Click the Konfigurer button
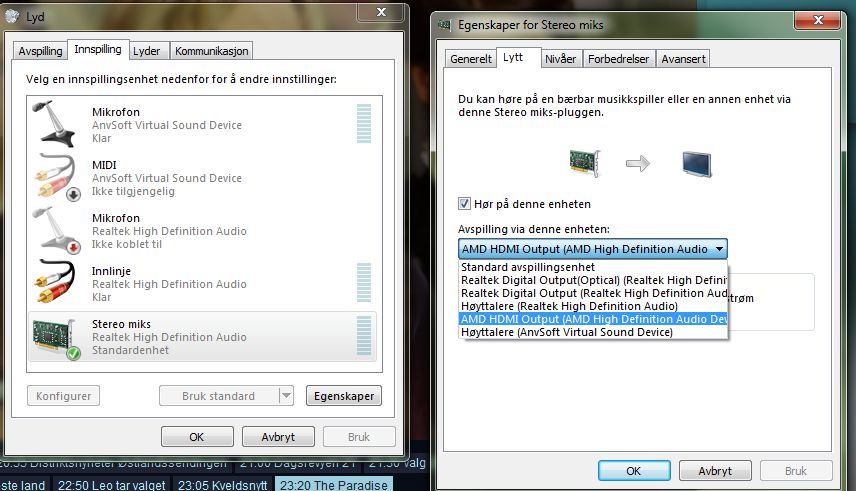The width and height of the screenshot is (856, 491). 63,395
